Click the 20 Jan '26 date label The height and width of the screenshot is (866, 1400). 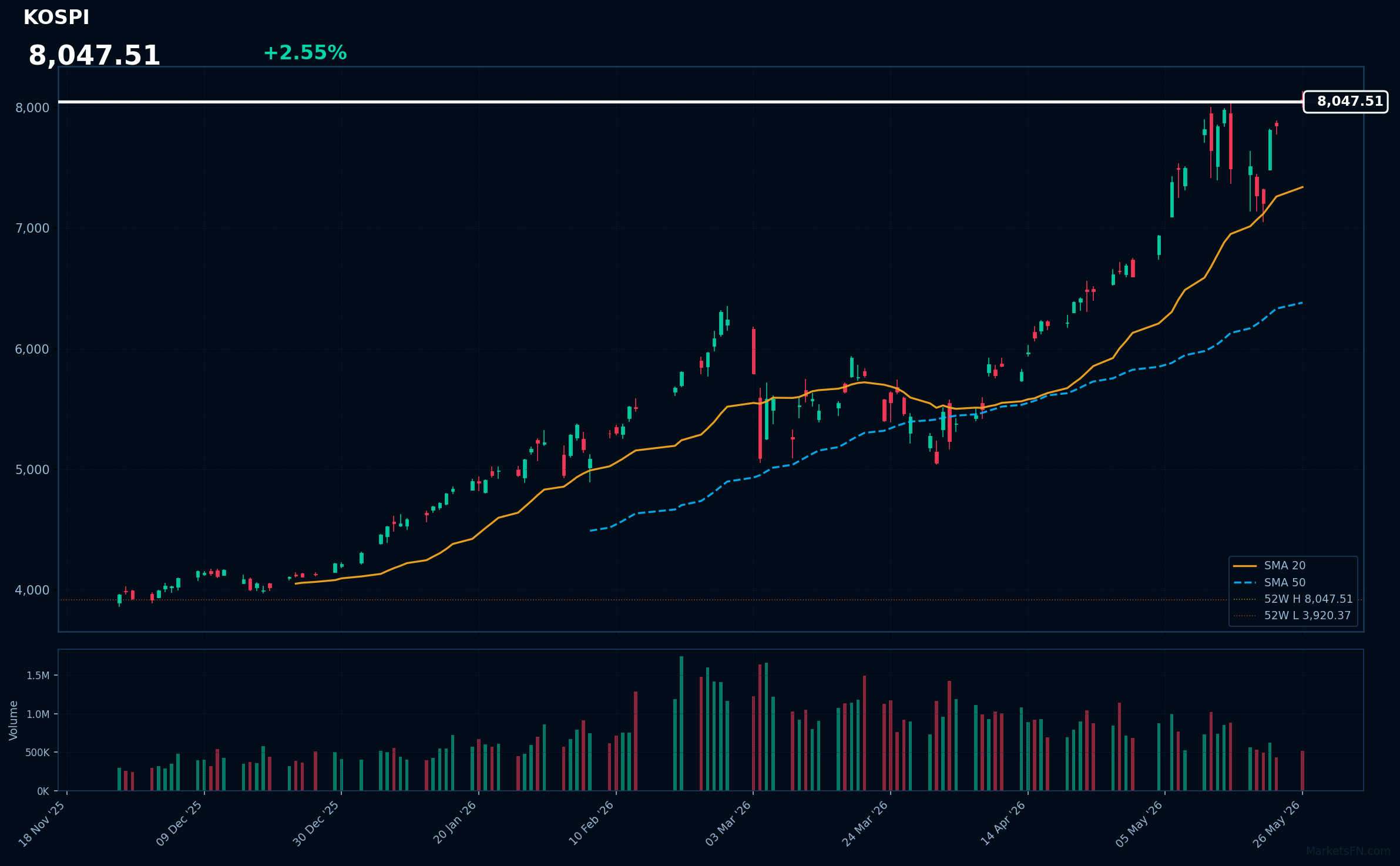[455, 823]
